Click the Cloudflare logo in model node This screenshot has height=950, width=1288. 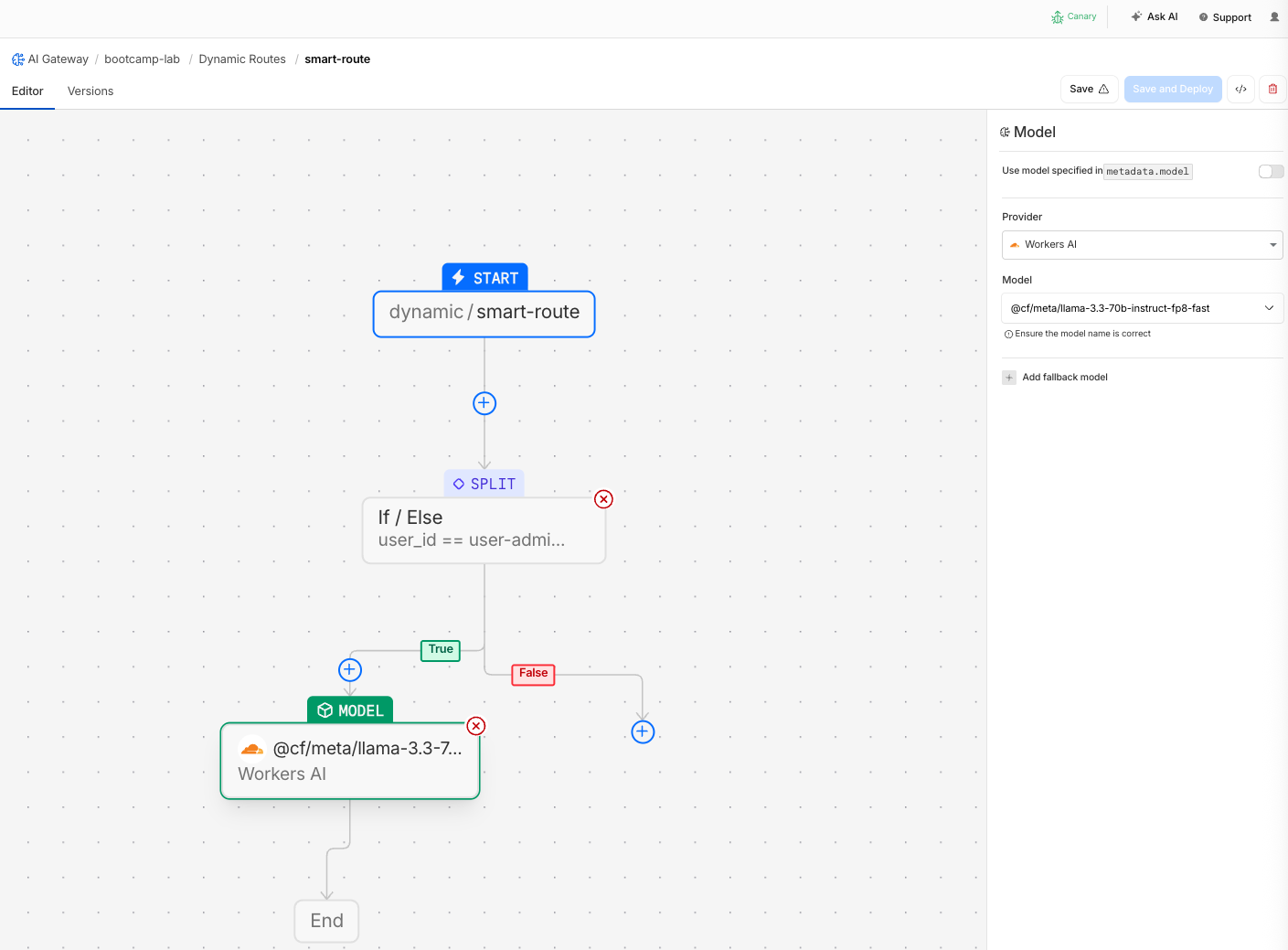pos(251,749)
